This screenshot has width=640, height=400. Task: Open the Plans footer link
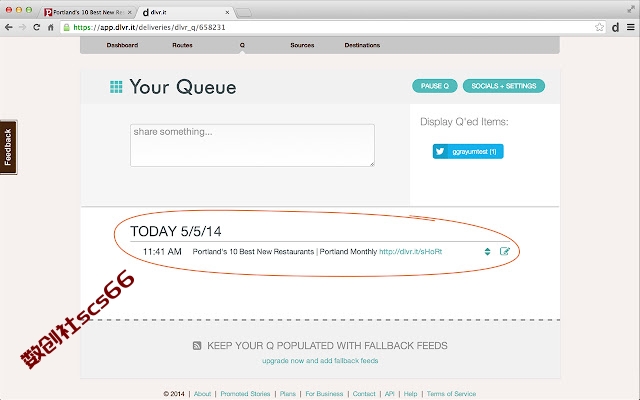[288, 394]
